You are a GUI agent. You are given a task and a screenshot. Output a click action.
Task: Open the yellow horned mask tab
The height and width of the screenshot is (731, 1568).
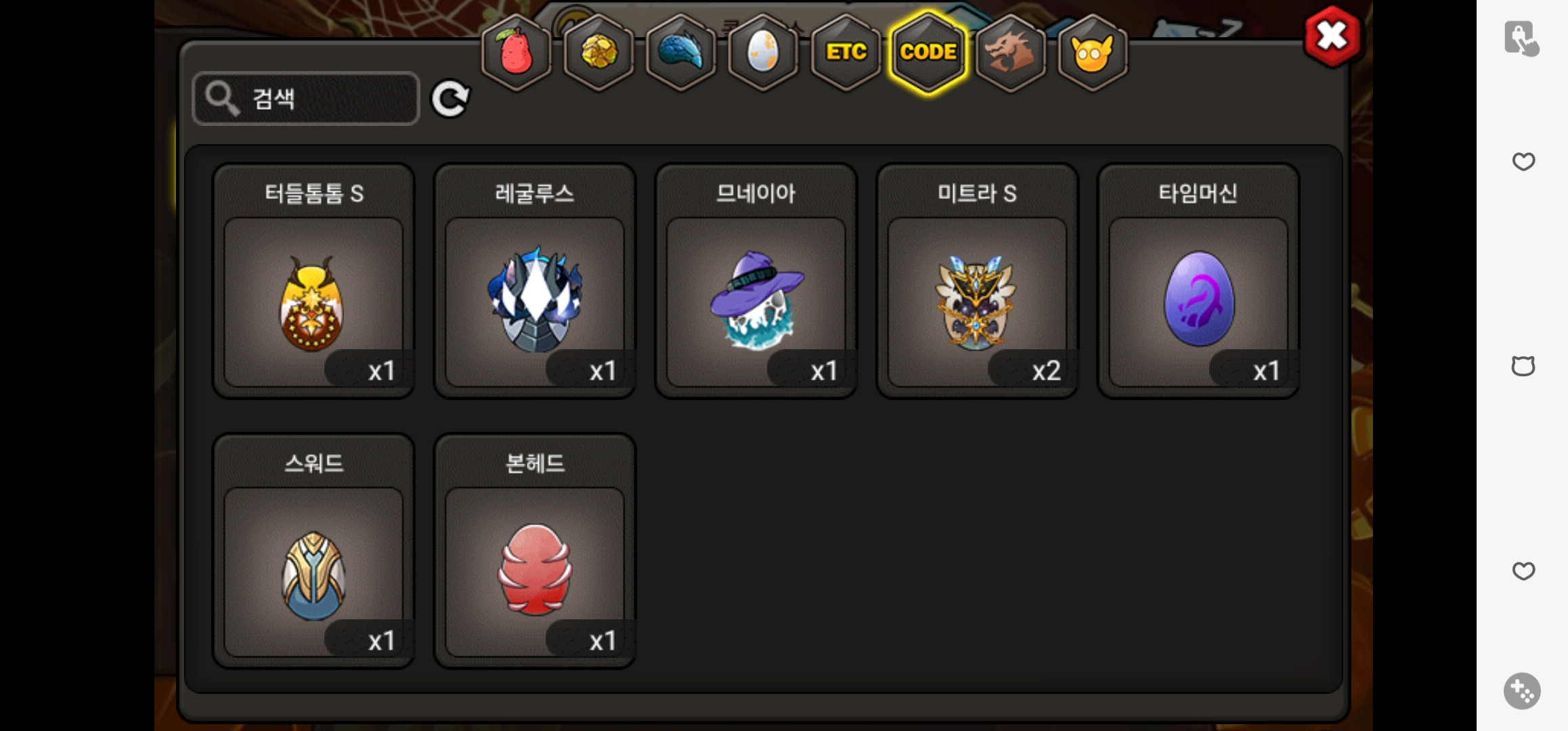(x=1092, y=52)
